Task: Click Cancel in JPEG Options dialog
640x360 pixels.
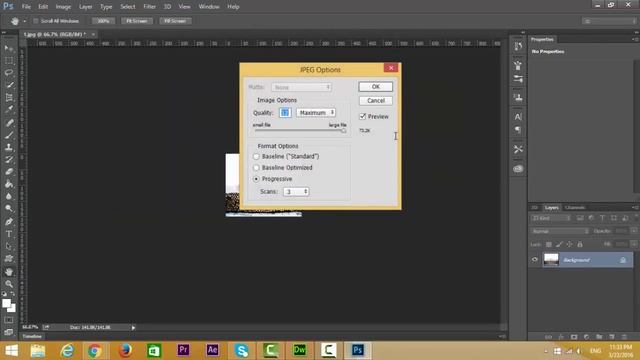Action: pyautogui.click(x=376, y=100)
